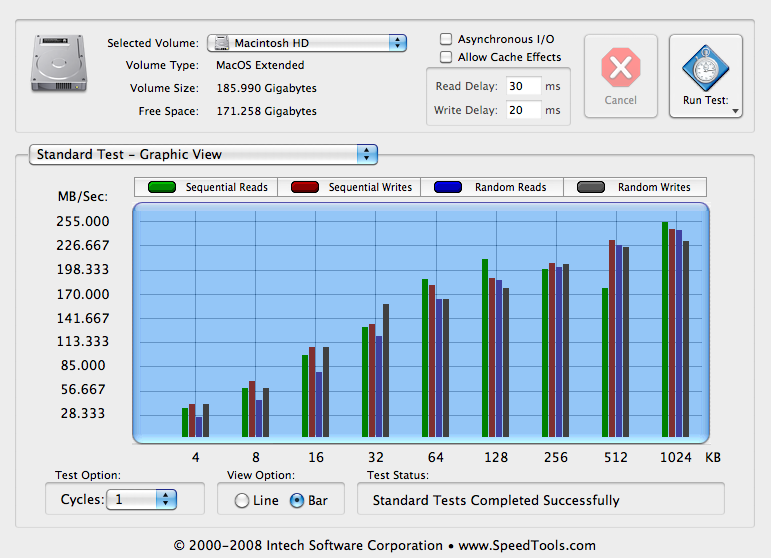Select the Line view radio button
The image size is (771, 558).
(x=241, y=500)
